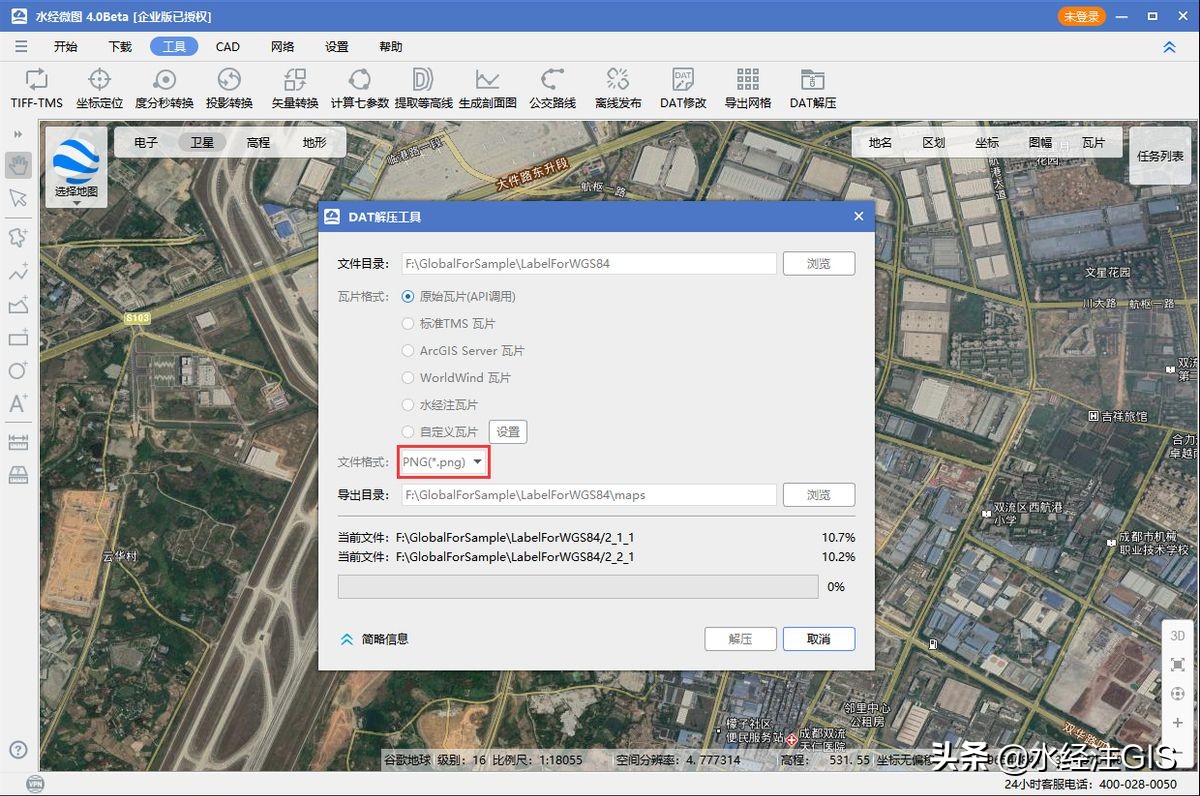Viewport: 1200px width, 796px height.
Task: Click the decompression progress bar
Action: (x=577, y=587)
